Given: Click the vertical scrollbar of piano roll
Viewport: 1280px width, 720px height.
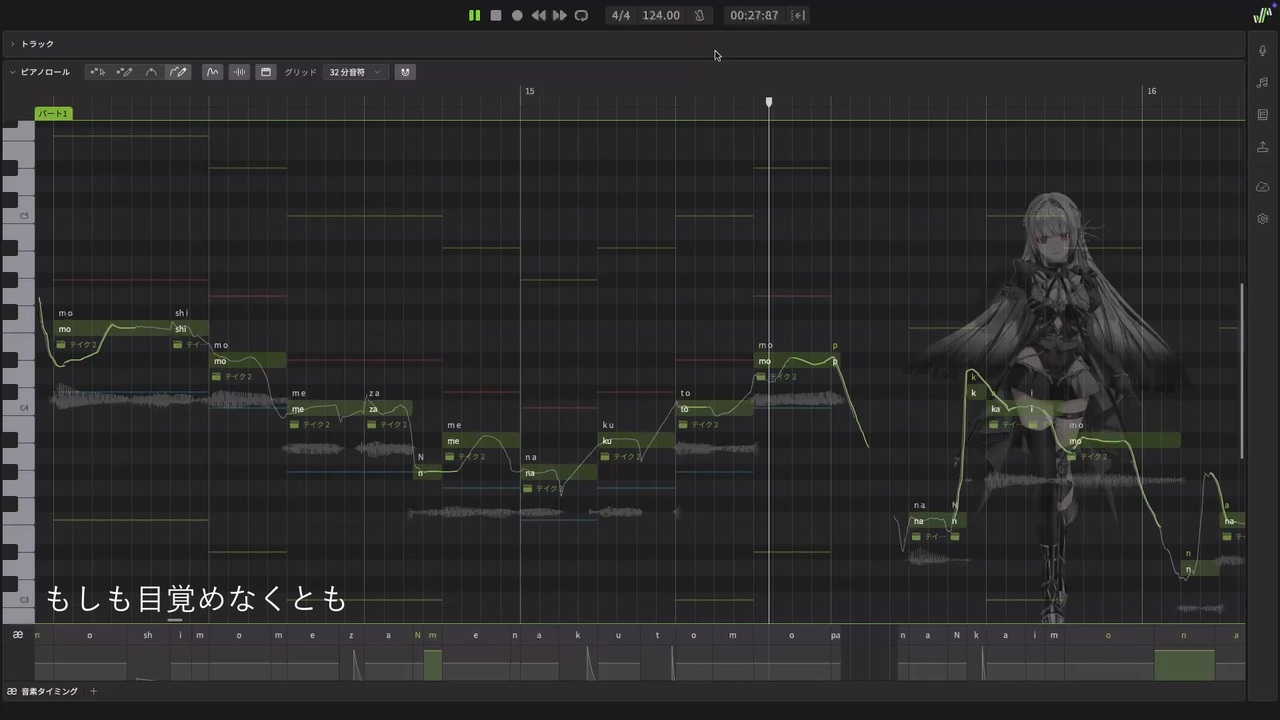Looking at the screenshot, I should 1242,370.
